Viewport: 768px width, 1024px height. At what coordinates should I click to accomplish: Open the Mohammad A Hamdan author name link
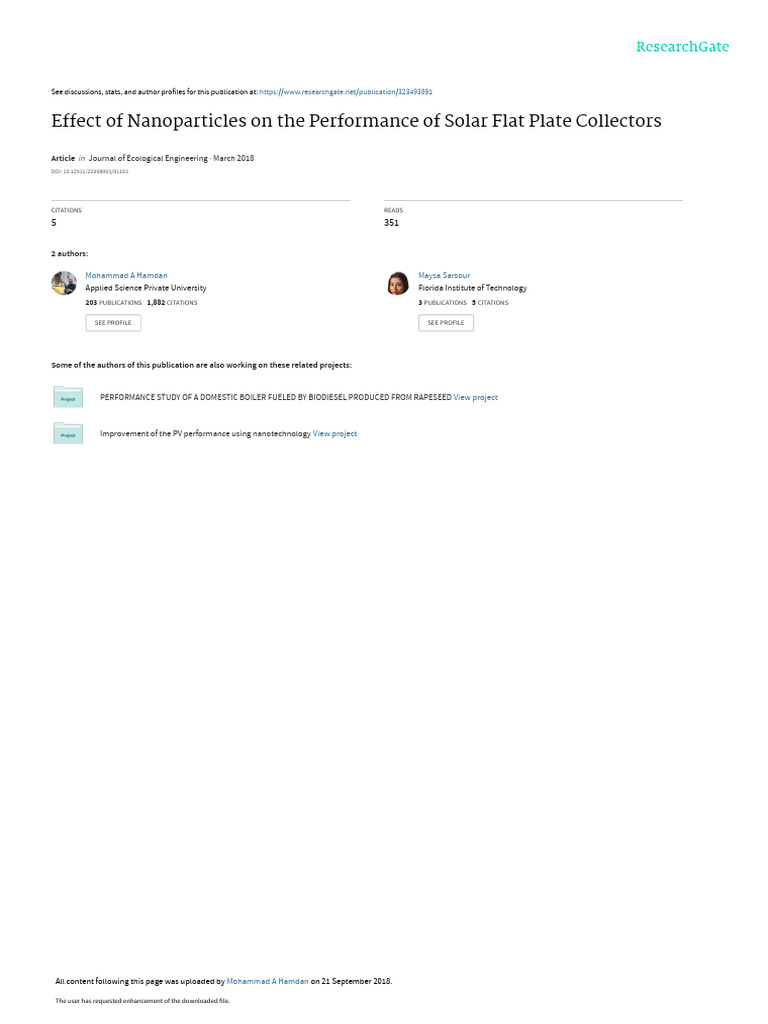(126, 276)
